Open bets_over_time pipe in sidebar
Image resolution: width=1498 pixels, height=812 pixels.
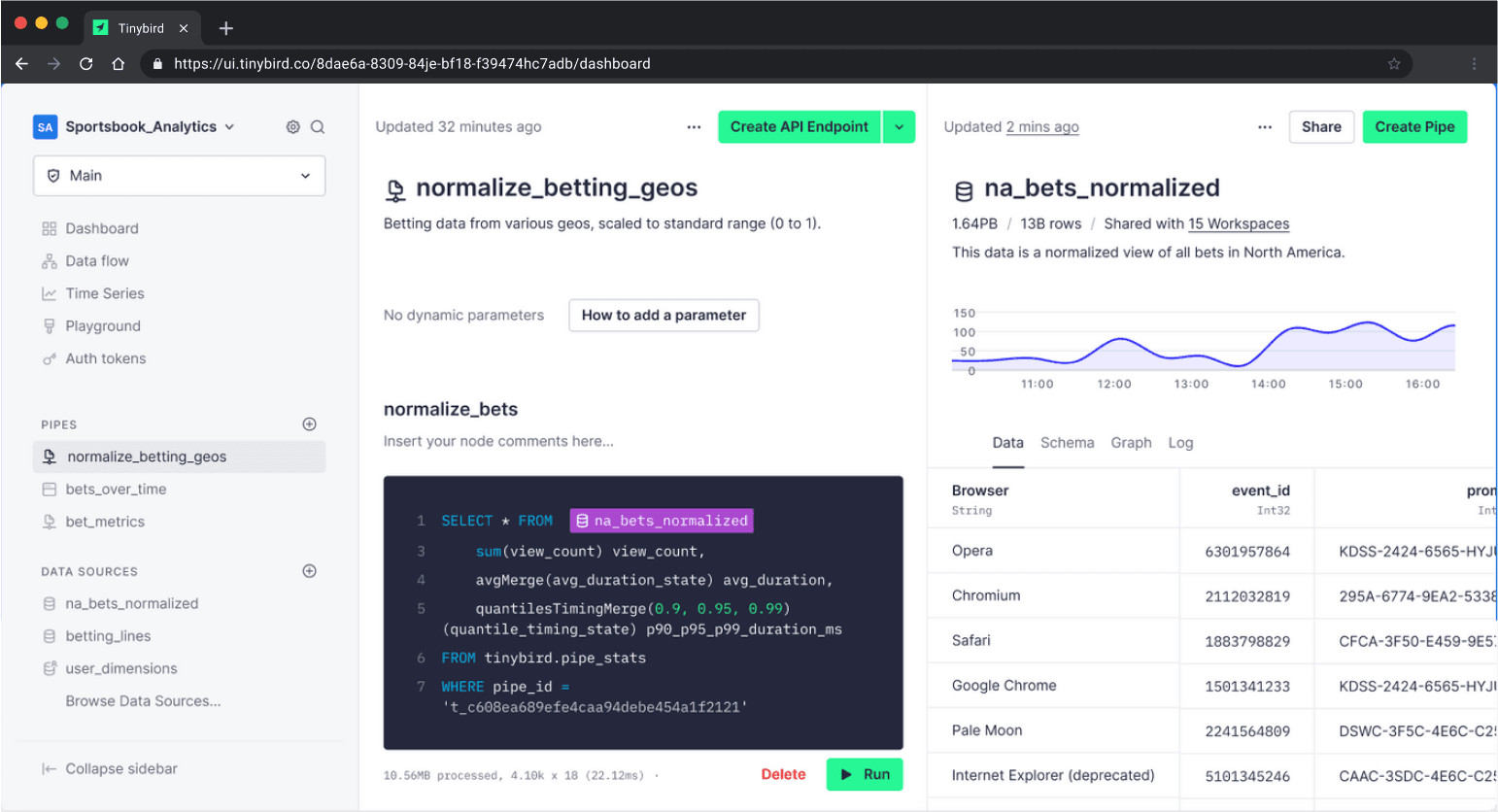116,490
